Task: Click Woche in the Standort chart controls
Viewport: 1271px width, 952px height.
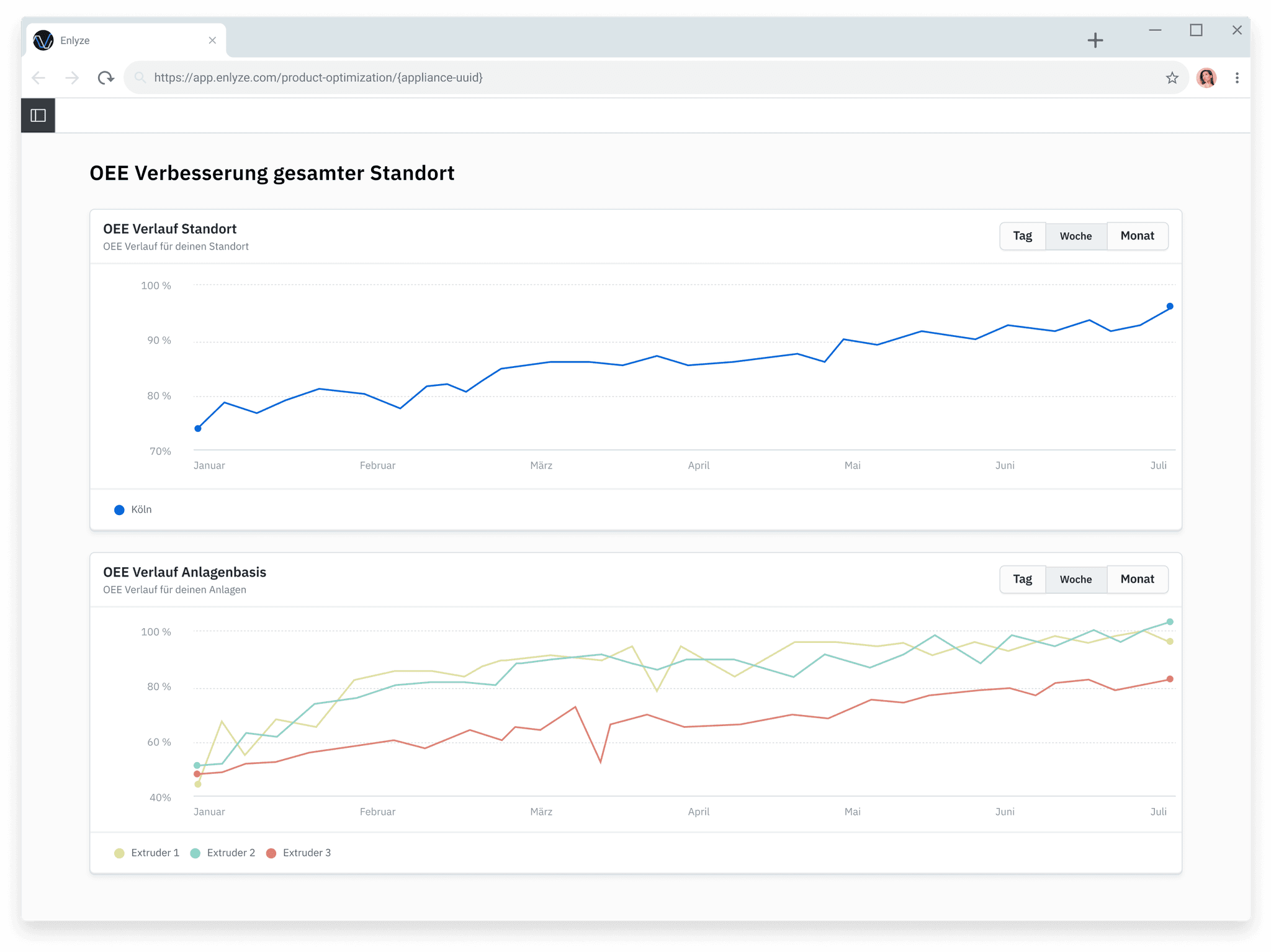Action: tap(1076, 236)
